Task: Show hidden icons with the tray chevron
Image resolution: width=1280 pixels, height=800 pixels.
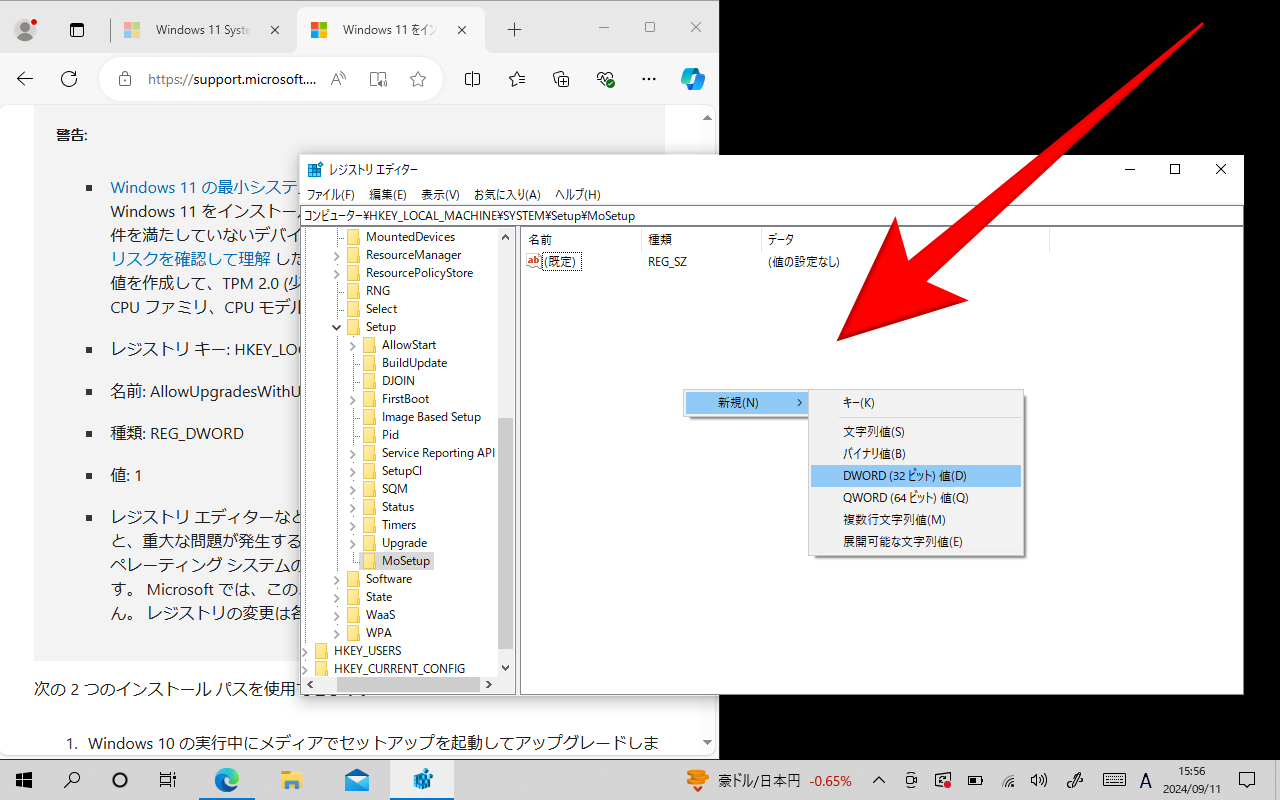Action: (x=878, y=780)
